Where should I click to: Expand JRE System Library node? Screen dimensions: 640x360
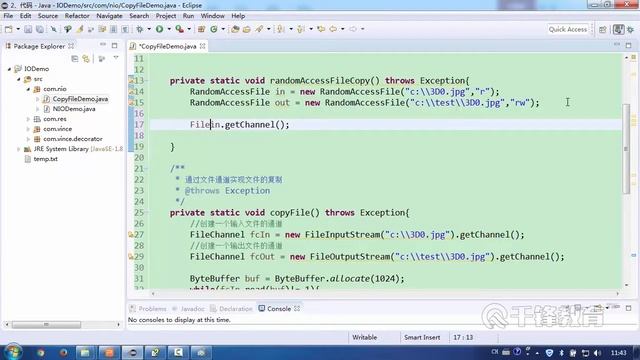(x=18, y=149)
